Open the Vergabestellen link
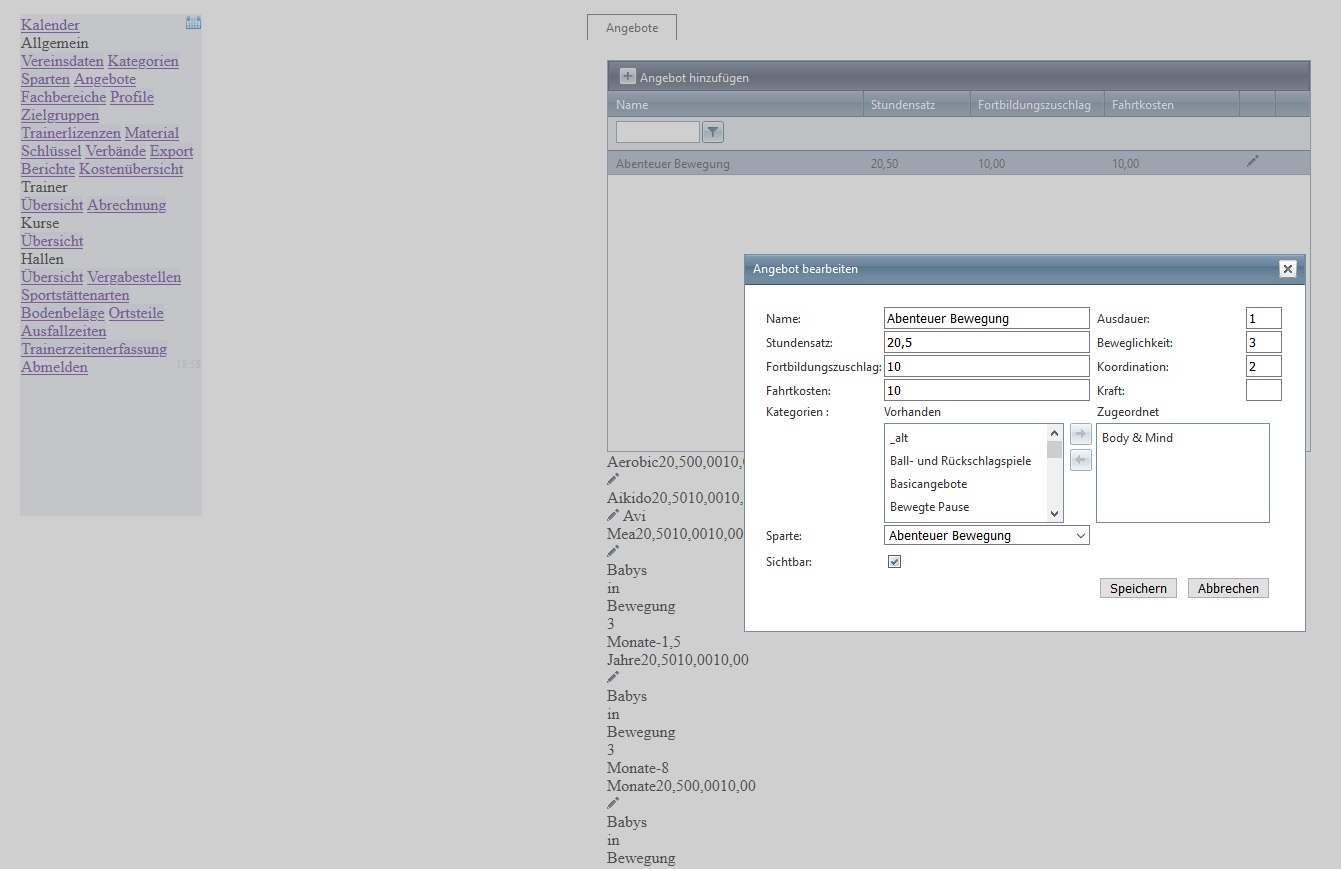Image resolution: width=1341 pixels, height=869 pixels. [134, 277]
